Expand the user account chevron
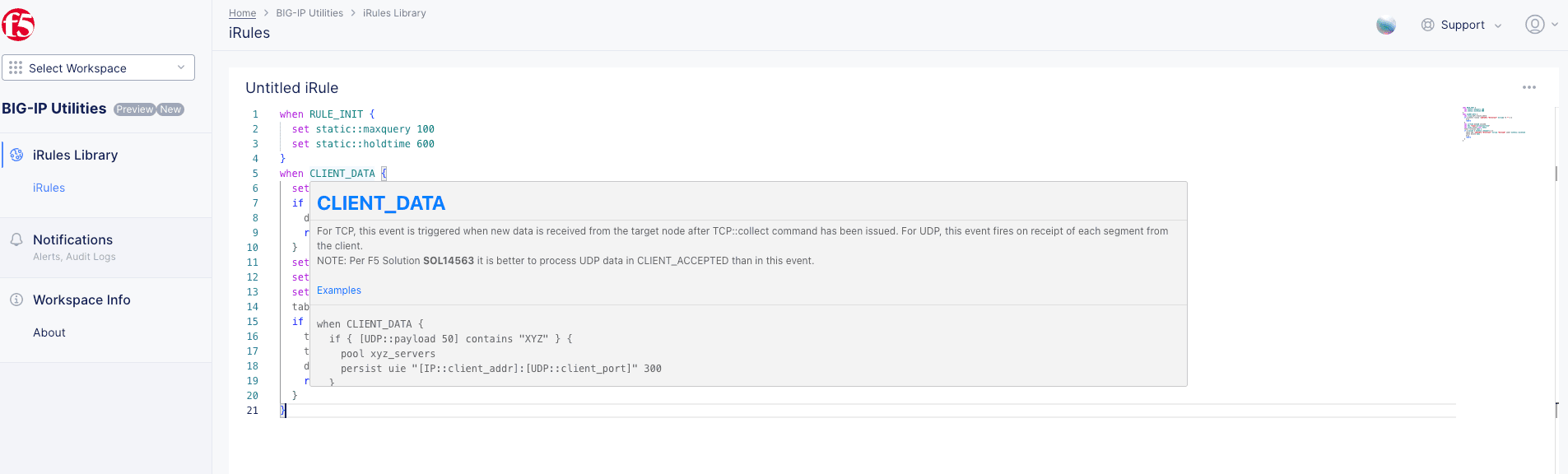1568x474 pixels. 1555,25
